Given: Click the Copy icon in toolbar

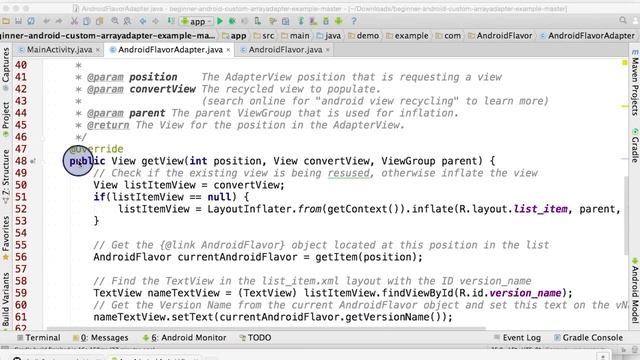Looking at the screenshot, I should pos(87,21).
